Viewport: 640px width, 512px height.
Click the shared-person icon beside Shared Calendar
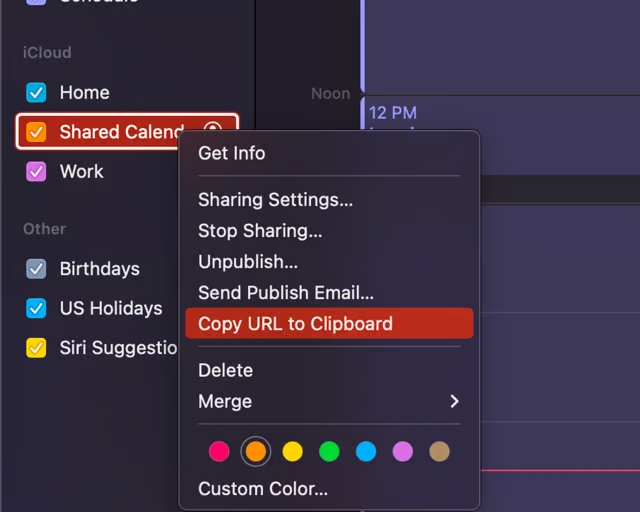tap(212, 131)
